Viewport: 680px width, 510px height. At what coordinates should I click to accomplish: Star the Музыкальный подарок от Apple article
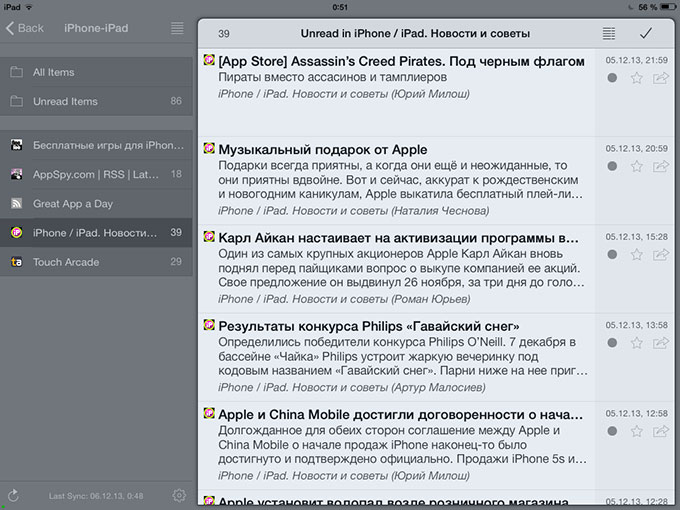pos(637,166)
